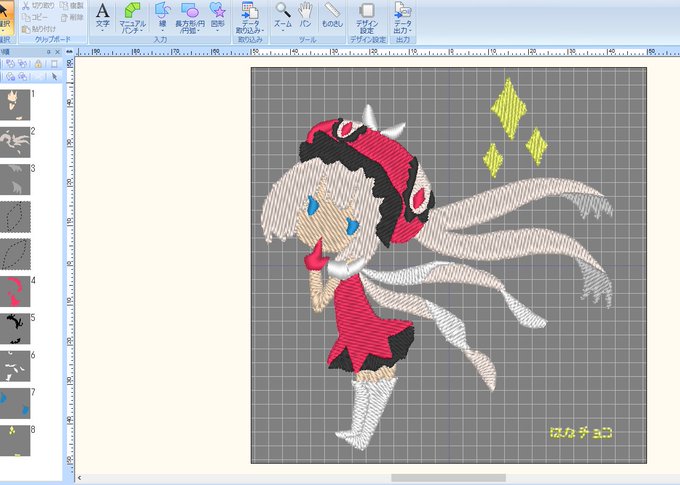This screenshot has height=485, width=680.
Task: Click the horizontal scrollbar thumb
Action: point(448,478)
